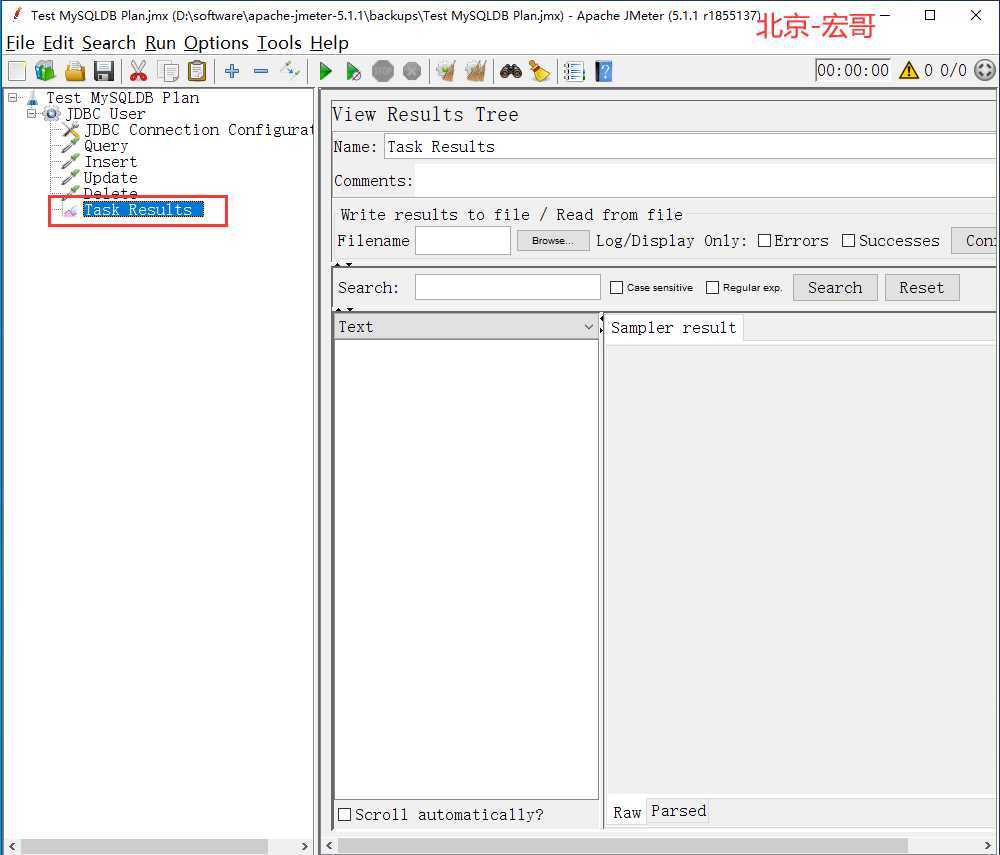1000x855 pixels.
Task: Switch to the Sampler result tab
Action: [x=673, y=328]
